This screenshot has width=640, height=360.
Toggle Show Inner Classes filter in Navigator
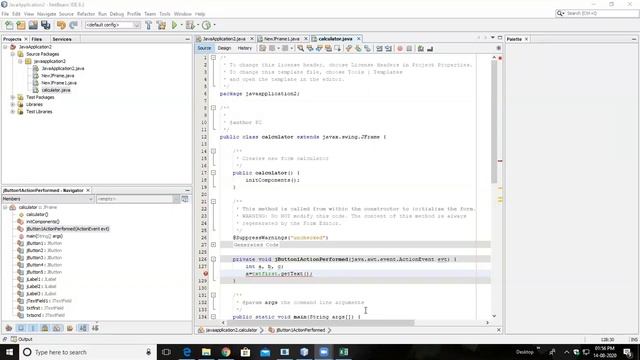point(57,328)
